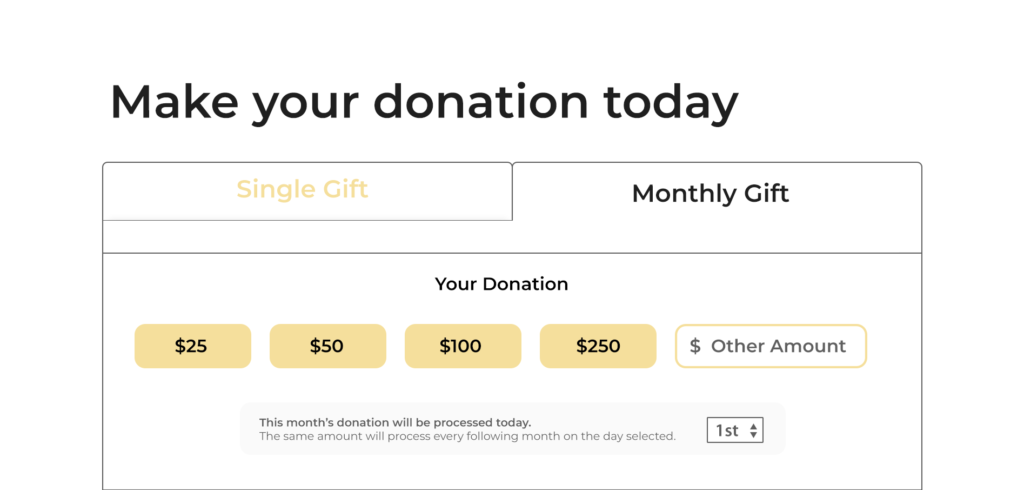Donate using the $250 button
Image resolution: width=1024 pixels, height=490 pixels.
point(597,346)
